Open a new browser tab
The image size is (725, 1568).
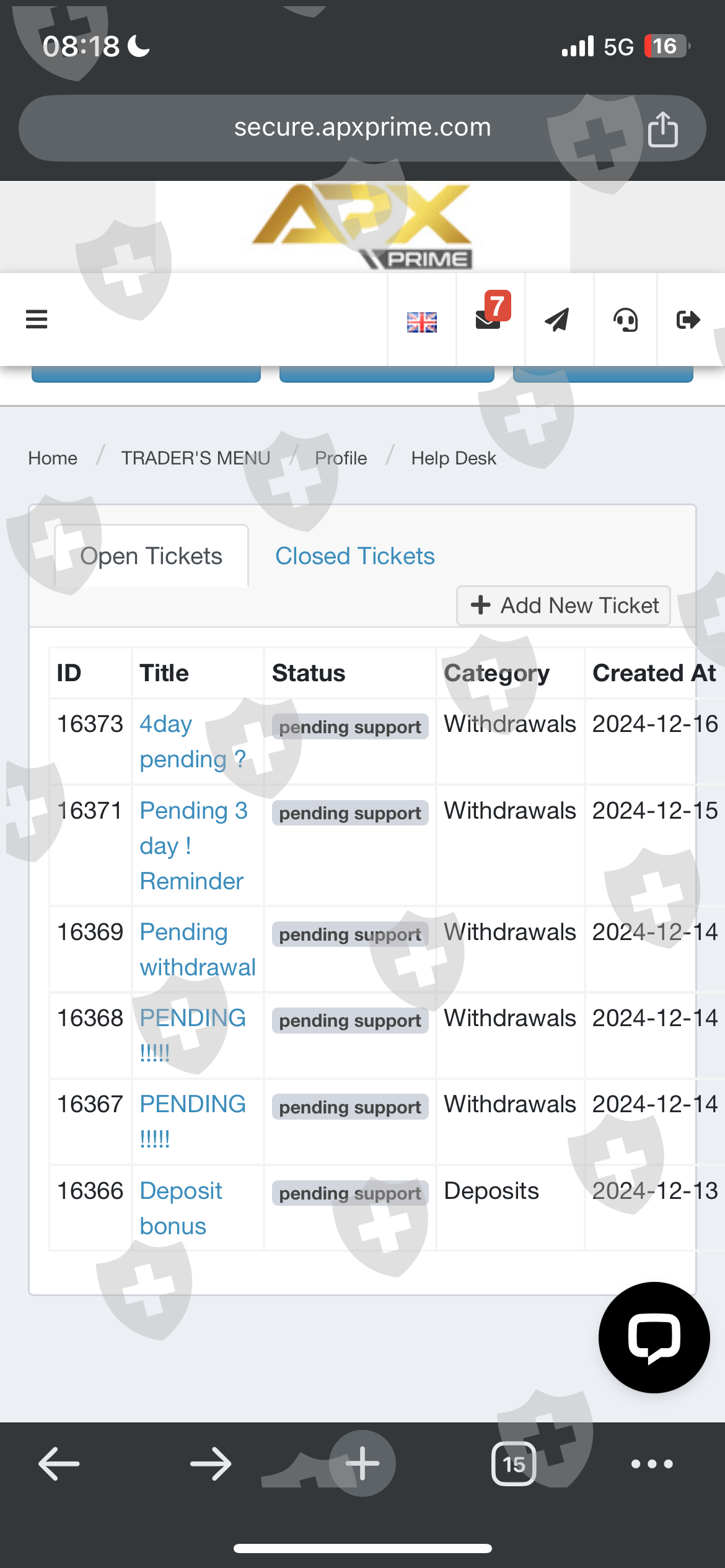click(362, 1464)
